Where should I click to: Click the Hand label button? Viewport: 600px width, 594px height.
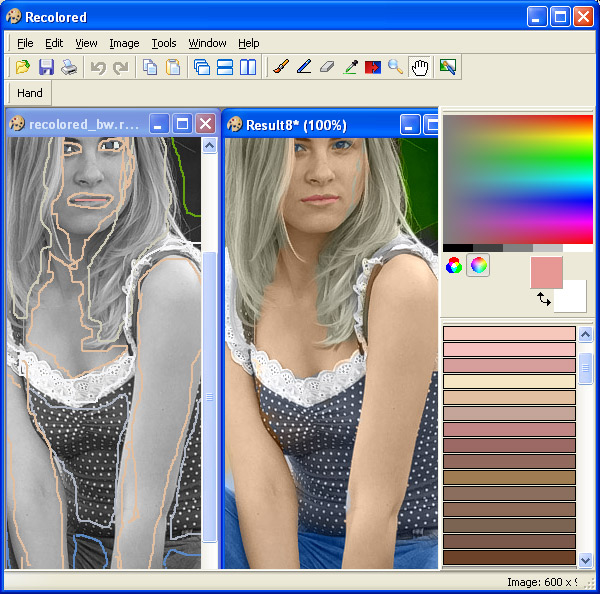coord(30,93)
